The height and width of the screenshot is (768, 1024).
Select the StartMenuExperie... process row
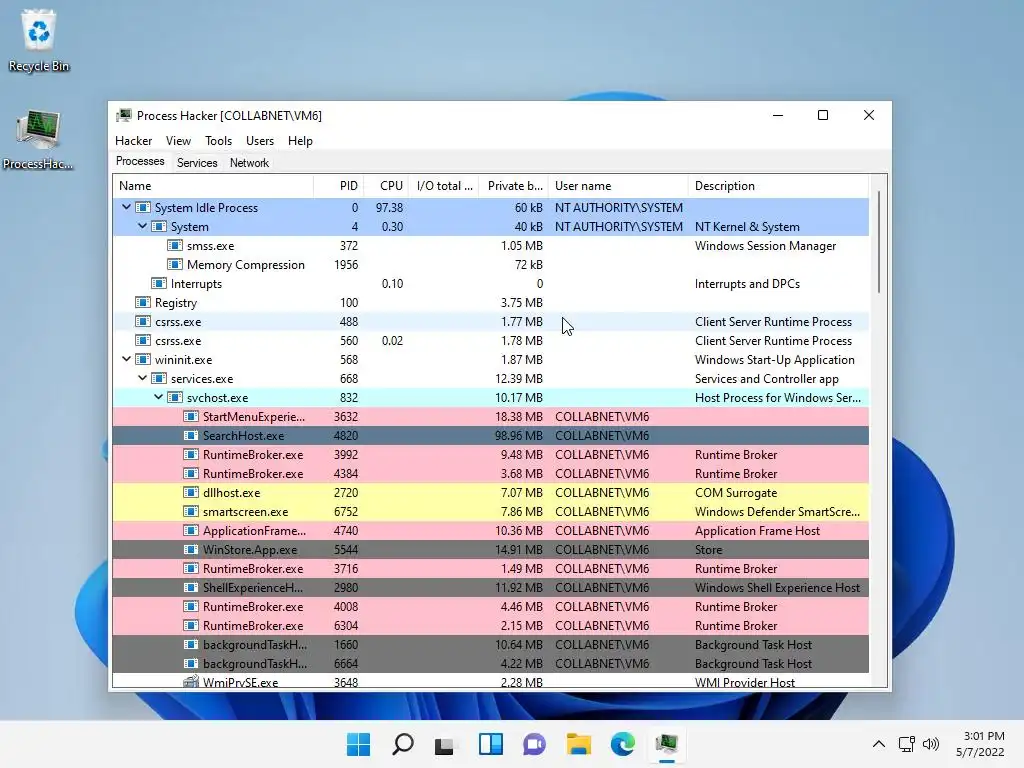point(491,417)
